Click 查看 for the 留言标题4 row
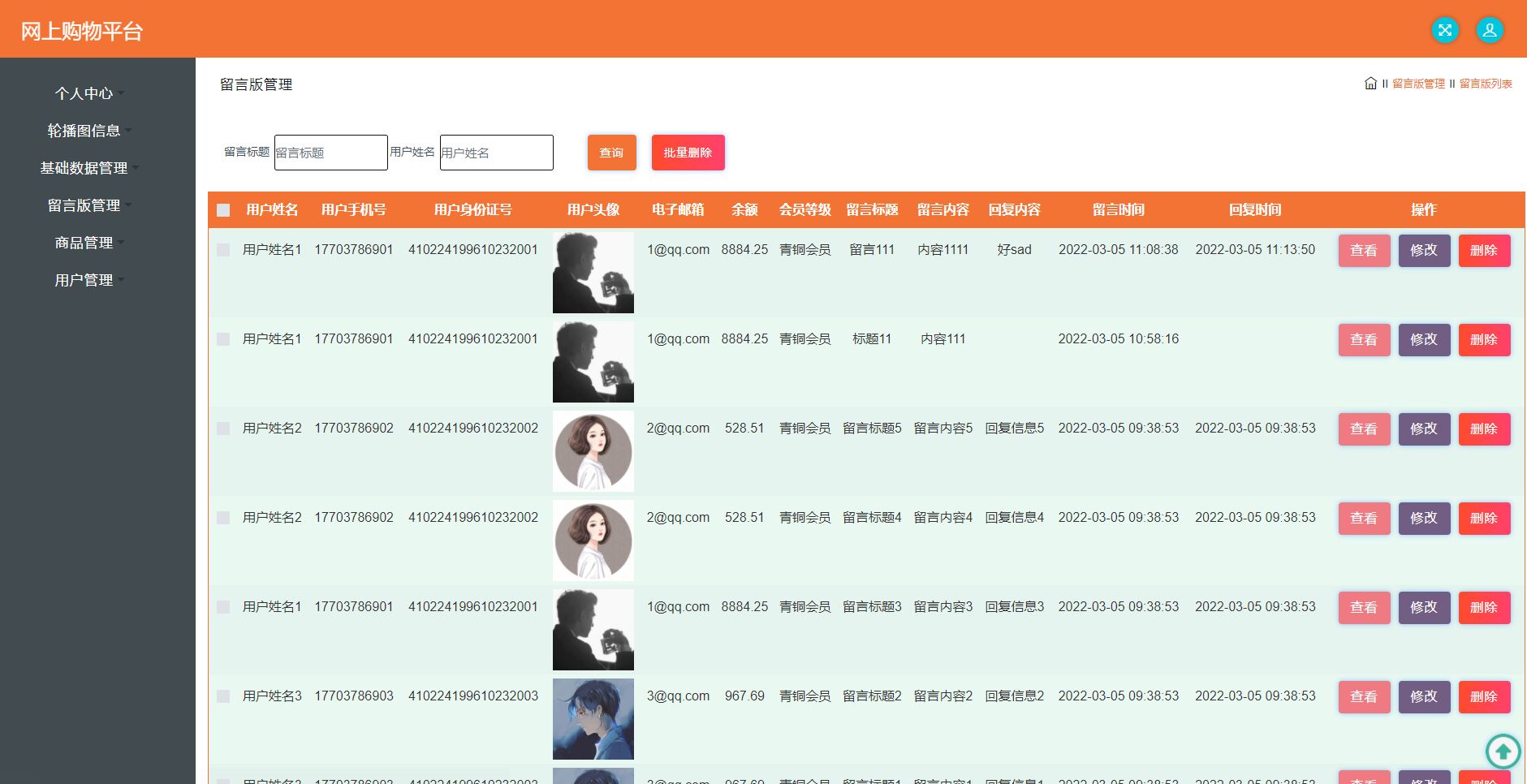Viewport: 1527px width, 784px height. pos(1364,518)
